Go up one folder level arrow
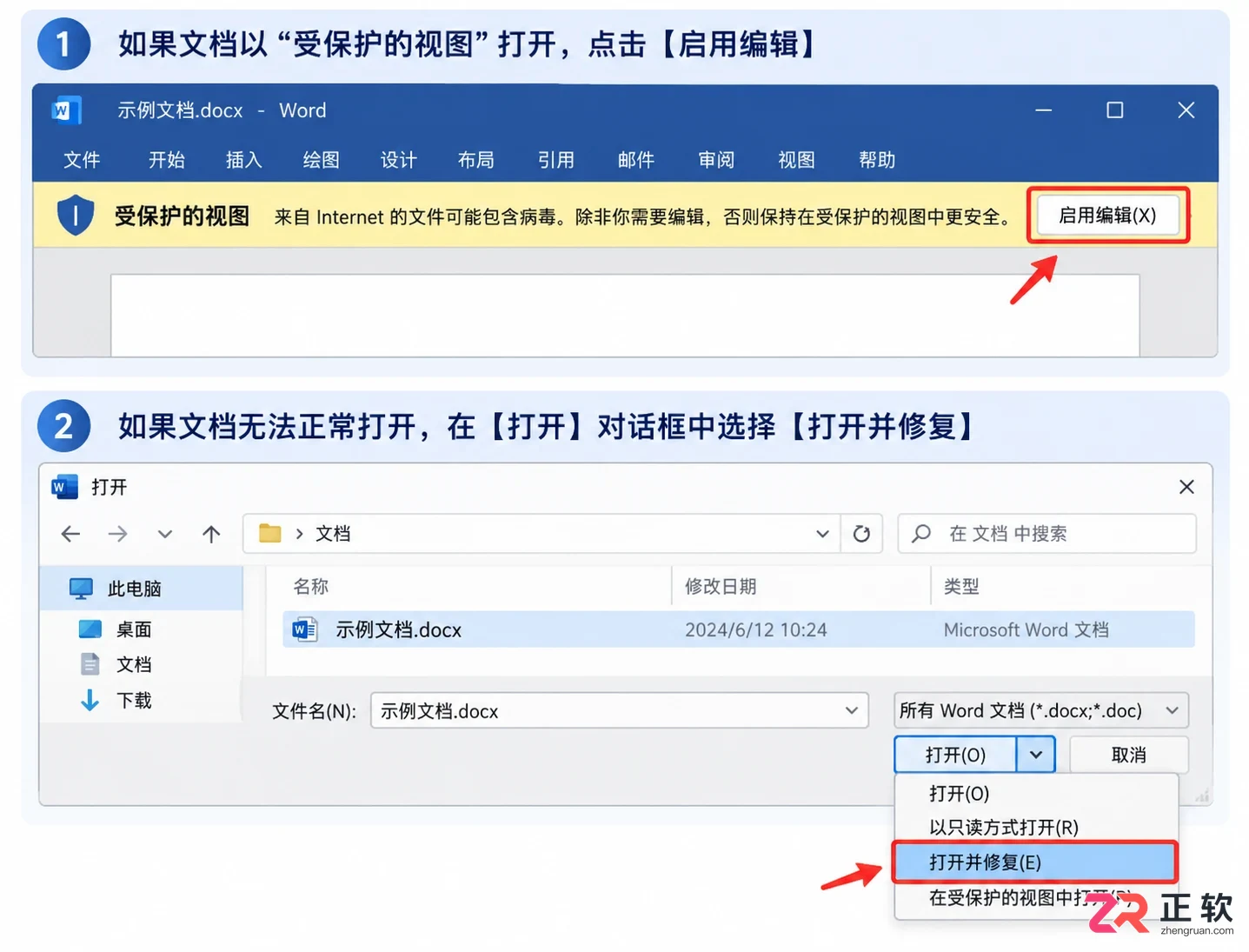Viewport: 1249px width, 952px height. [x=211, y=534]
